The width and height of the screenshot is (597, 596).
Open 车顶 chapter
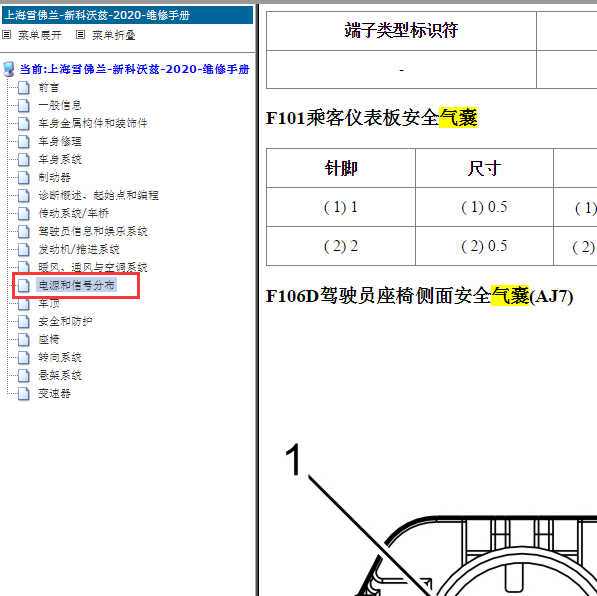[x=48, y=303]
